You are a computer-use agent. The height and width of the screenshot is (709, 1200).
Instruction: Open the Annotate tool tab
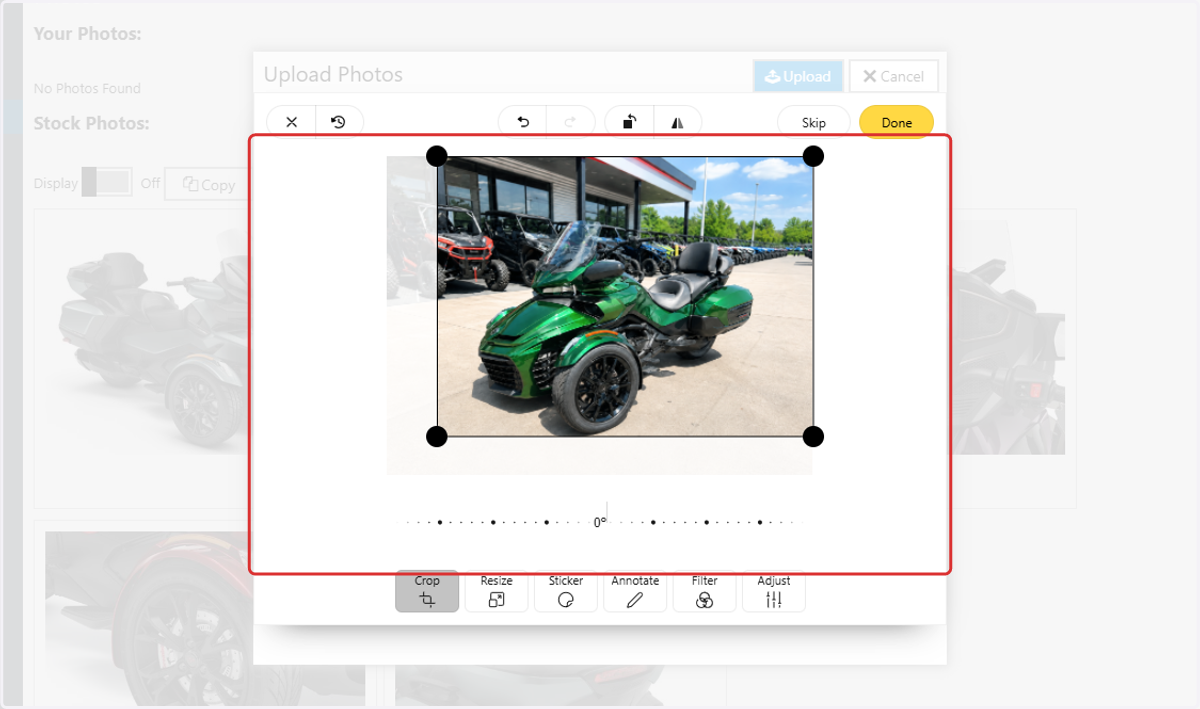pos(635,591)
